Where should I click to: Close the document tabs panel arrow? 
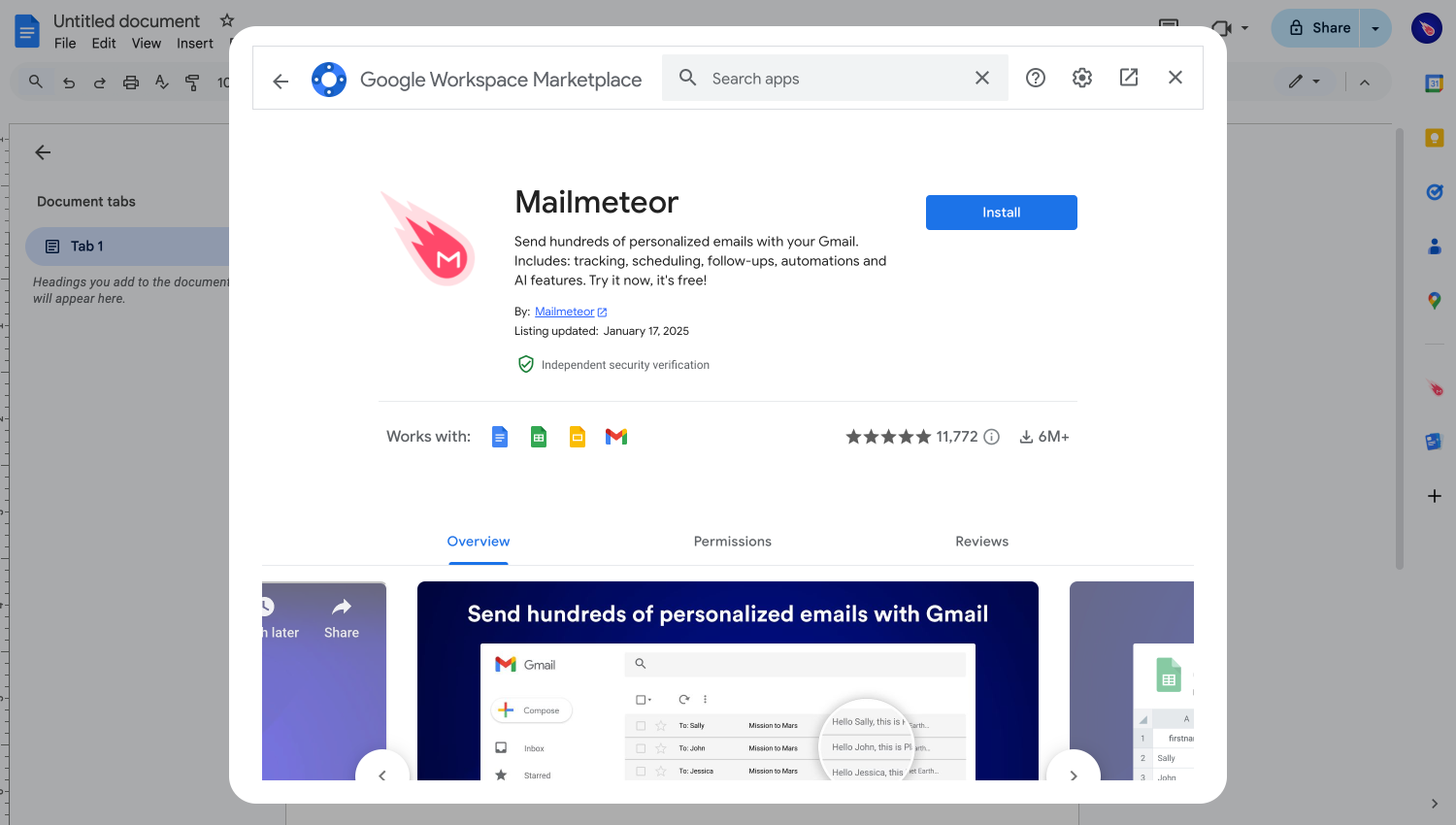[43, 152]
